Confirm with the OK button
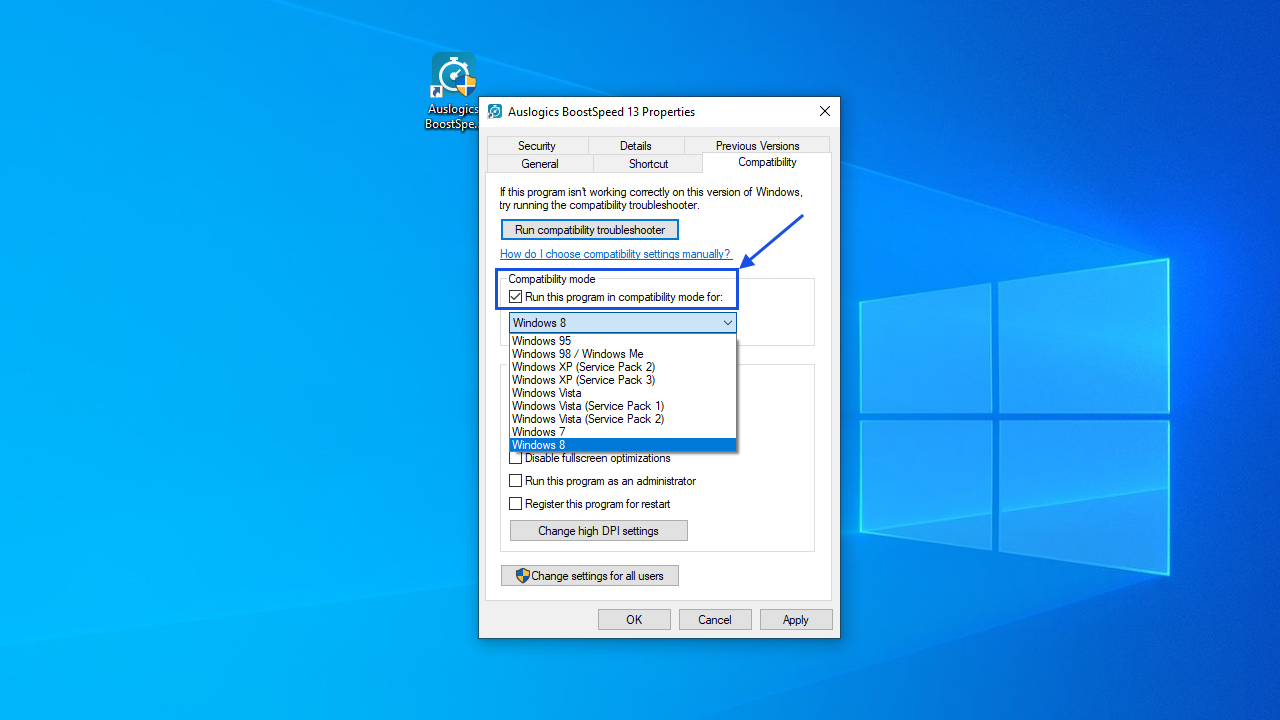Image resolution: width=1280 pixels, height=720 pixels. (x=634, y=620)
